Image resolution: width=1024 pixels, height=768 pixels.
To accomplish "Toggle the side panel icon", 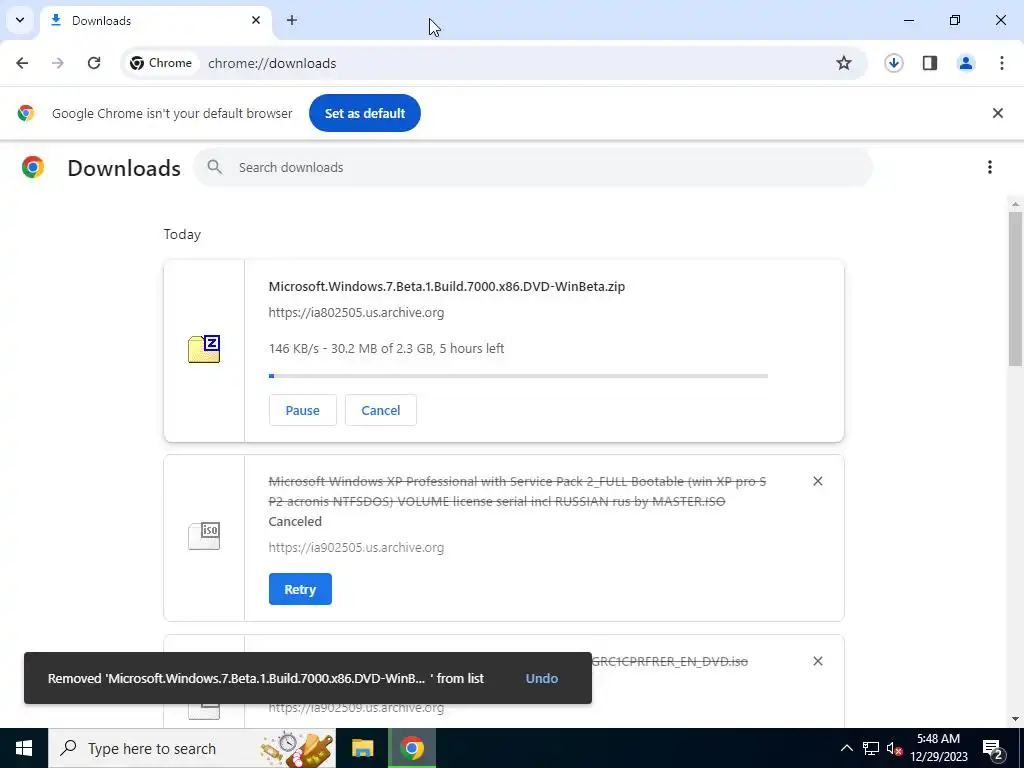I will 930,63.
